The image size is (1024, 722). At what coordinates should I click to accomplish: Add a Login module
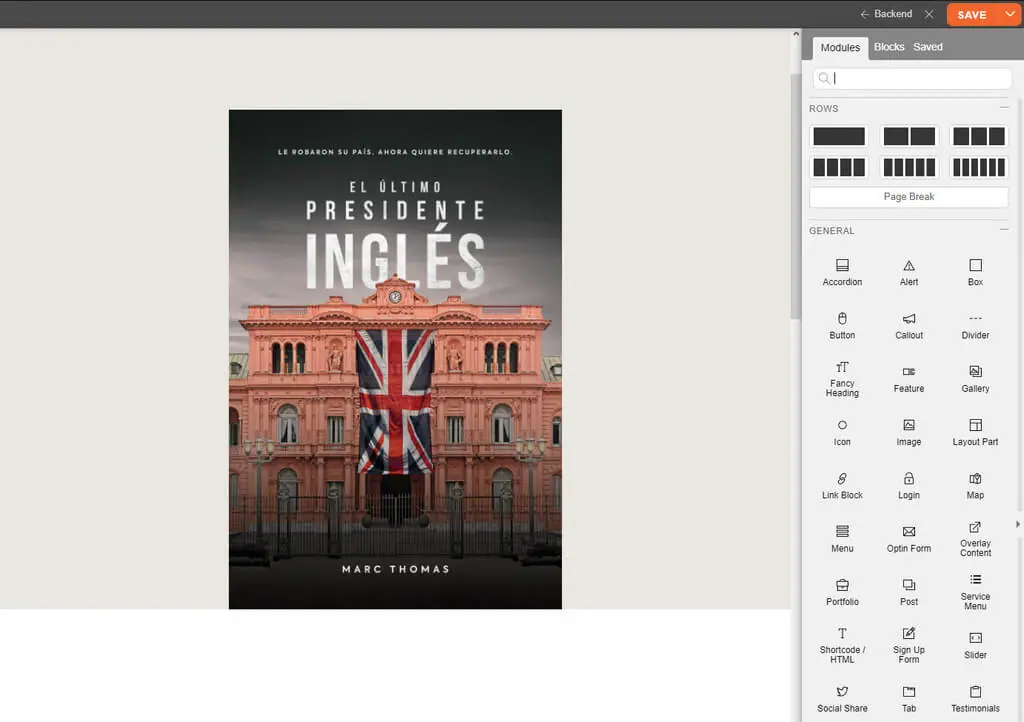908,486
